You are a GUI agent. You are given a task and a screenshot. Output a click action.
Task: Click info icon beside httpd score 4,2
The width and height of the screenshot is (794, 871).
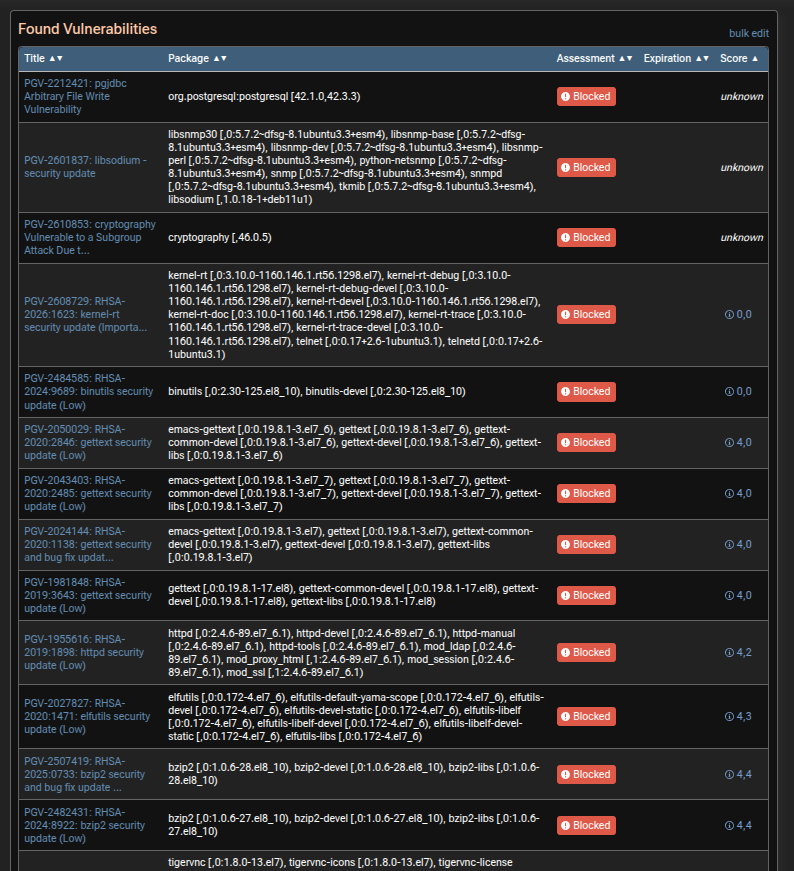[729, 652]
